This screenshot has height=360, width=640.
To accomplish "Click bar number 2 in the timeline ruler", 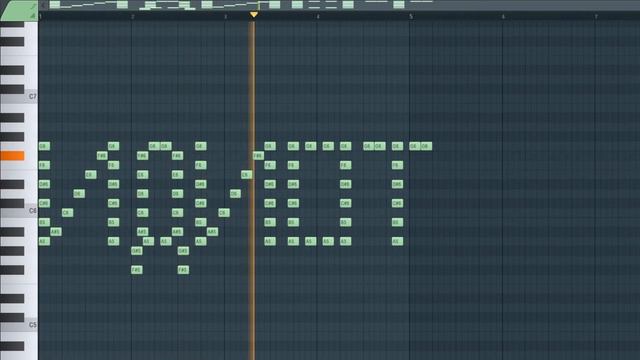I will [133, 16].
